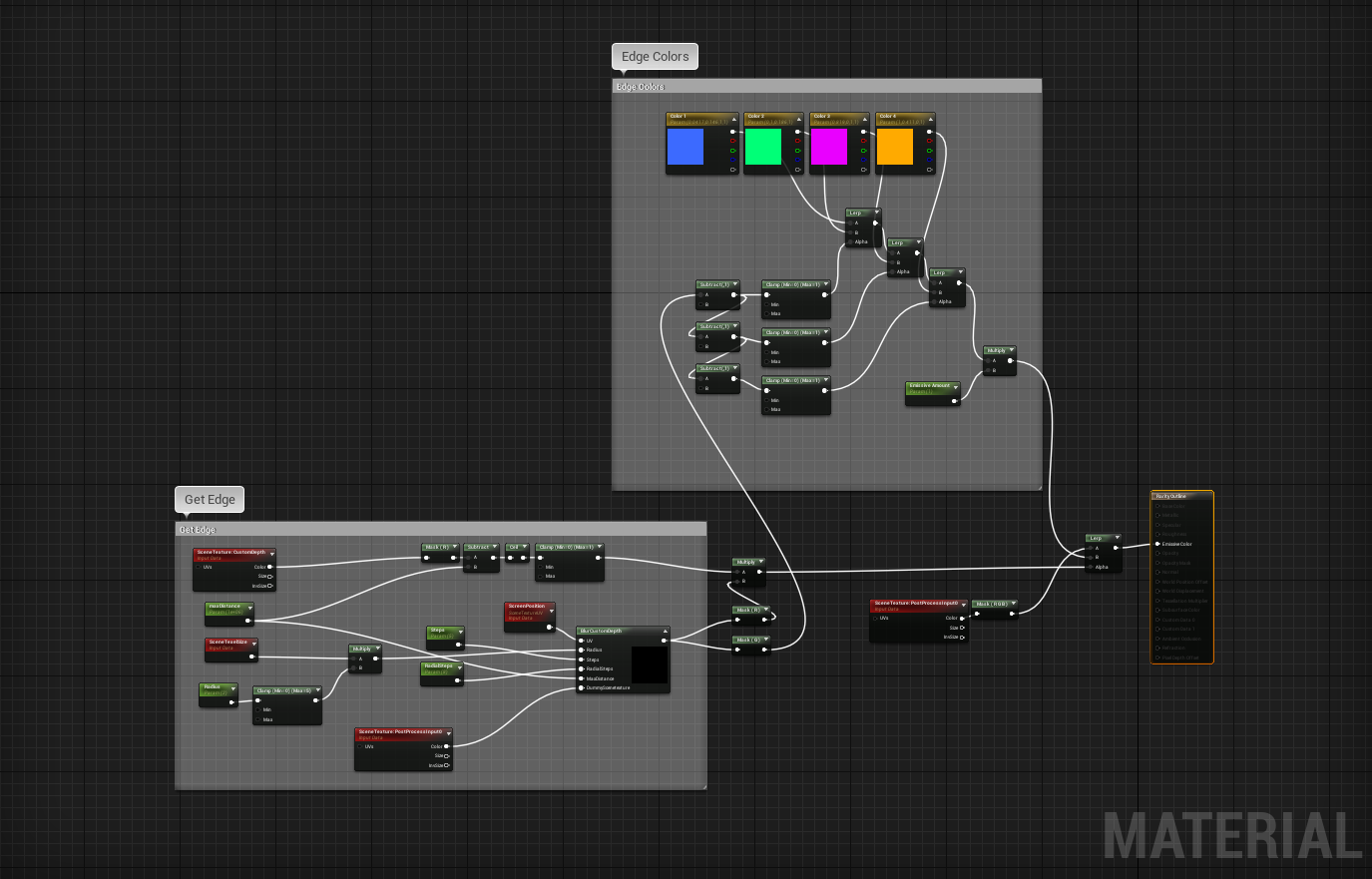Click BlurCustomDepth black preview thumbnail

pos(650,664)
